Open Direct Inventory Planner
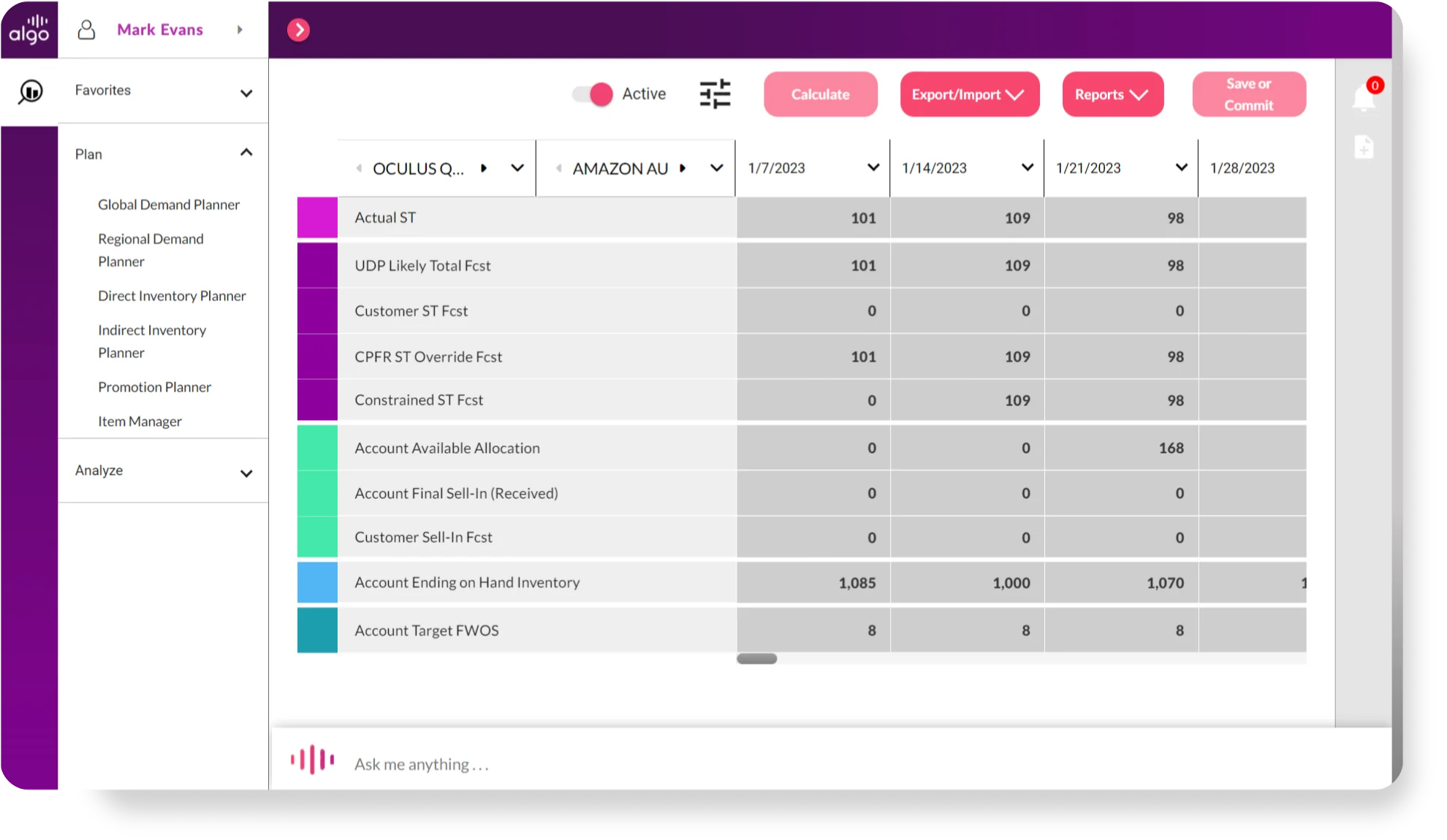 click(x=172, y=296)
